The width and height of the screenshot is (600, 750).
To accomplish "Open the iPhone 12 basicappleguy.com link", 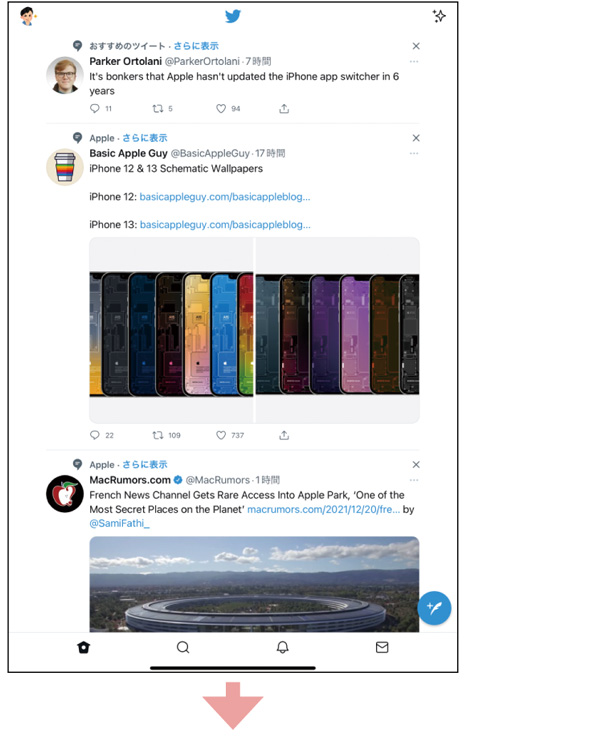I will (x=225, y=197).
